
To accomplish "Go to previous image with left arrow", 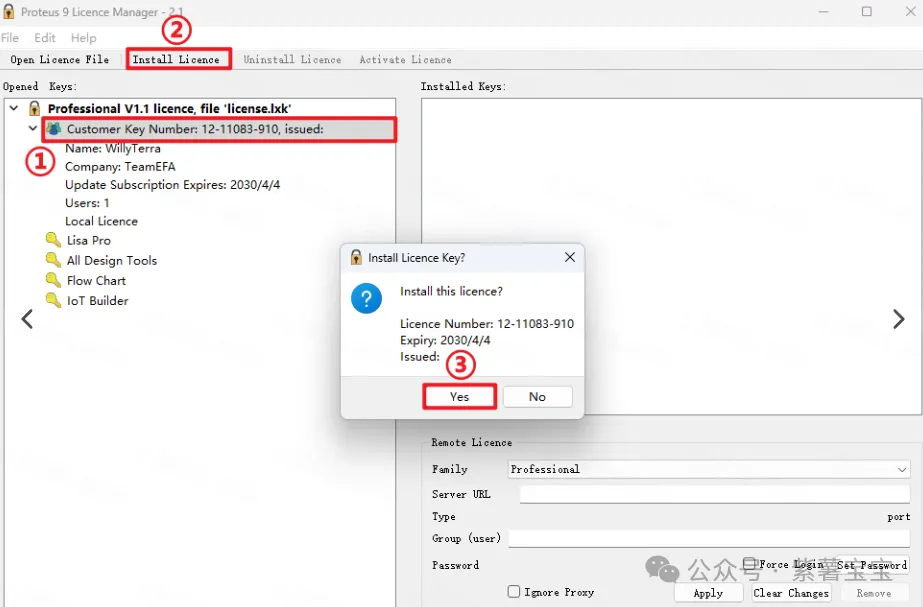I will pos(27,319).
